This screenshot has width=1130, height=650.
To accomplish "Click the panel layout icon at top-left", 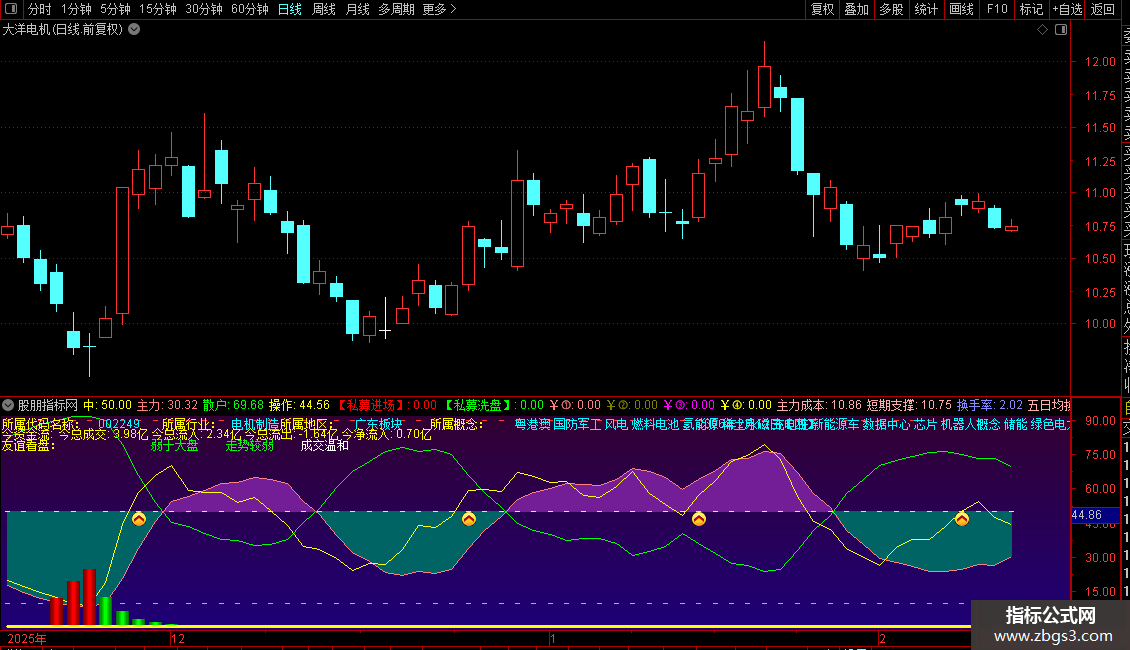I will [11, 9].
